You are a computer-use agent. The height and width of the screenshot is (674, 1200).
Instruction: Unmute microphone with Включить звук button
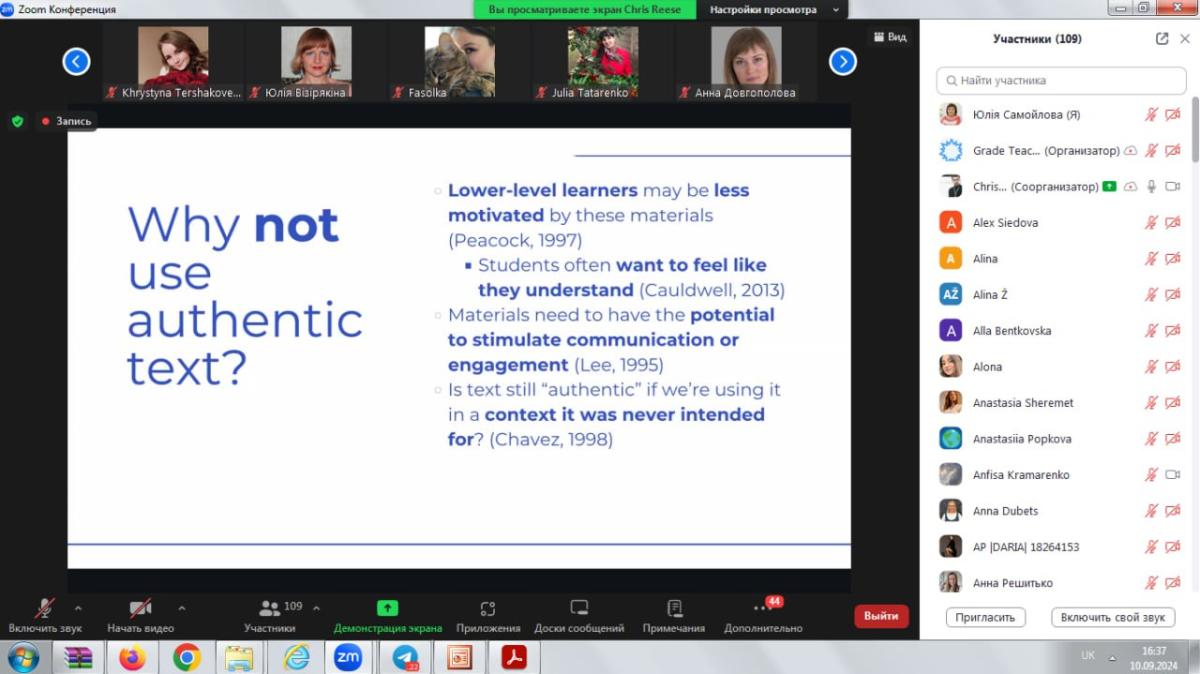[x=45, y=609]
